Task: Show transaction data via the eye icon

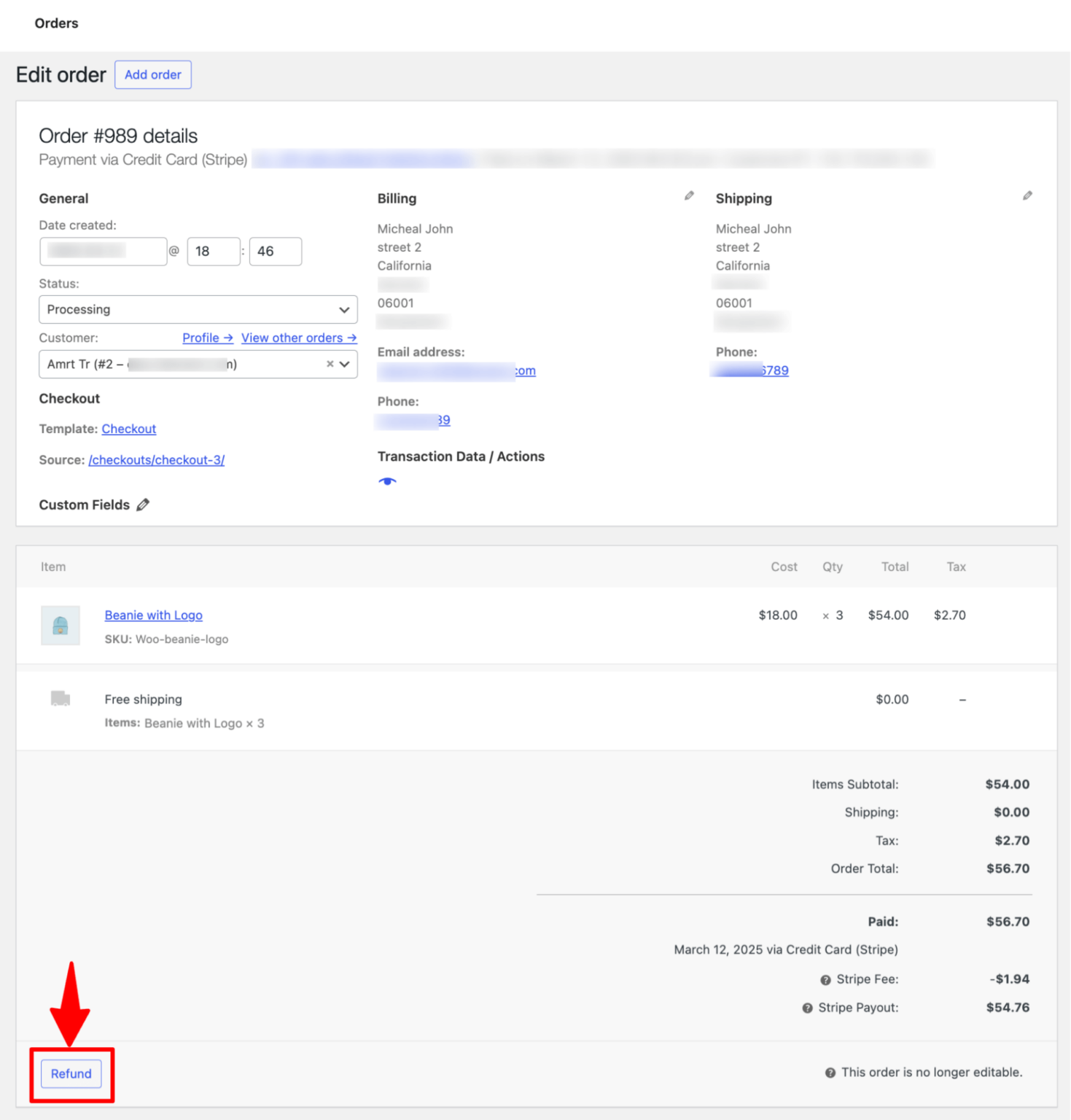Action: pyautogui.click(x=387, y=481)
